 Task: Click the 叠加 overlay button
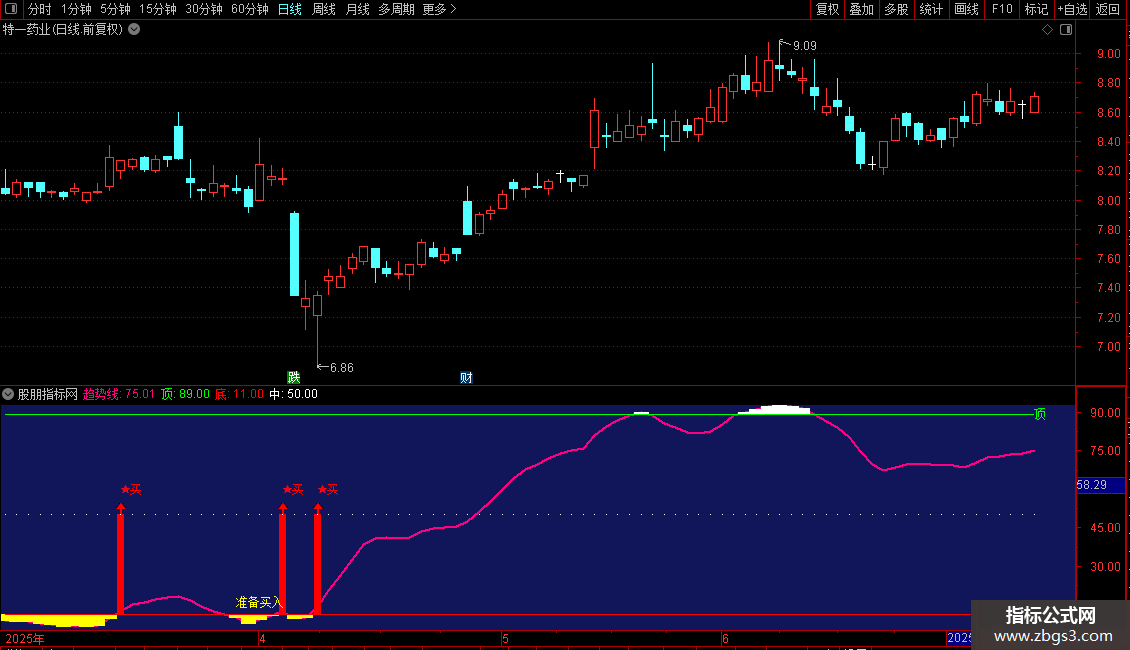[861, 9]
